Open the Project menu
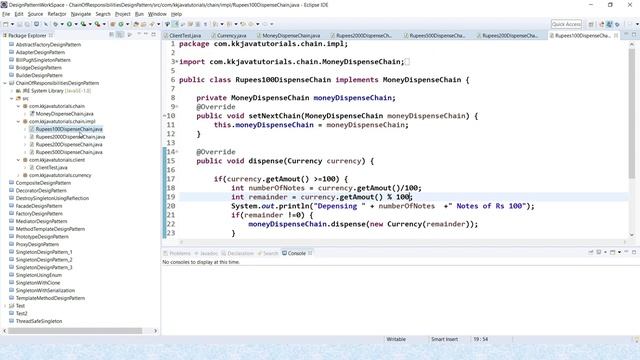 (x=122, y=14)
